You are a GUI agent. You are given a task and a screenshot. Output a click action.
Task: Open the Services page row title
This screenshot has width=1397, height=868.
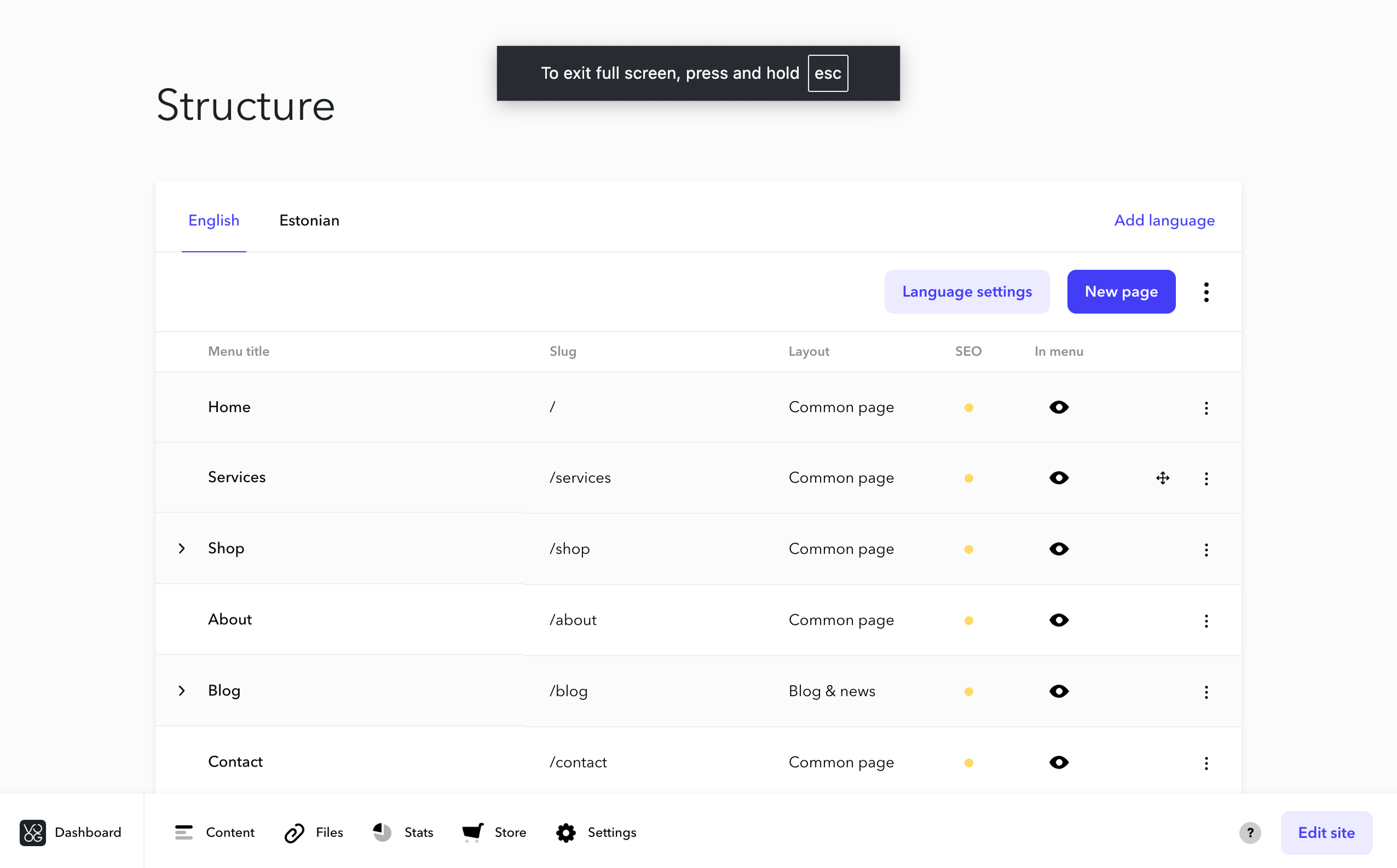236,477
